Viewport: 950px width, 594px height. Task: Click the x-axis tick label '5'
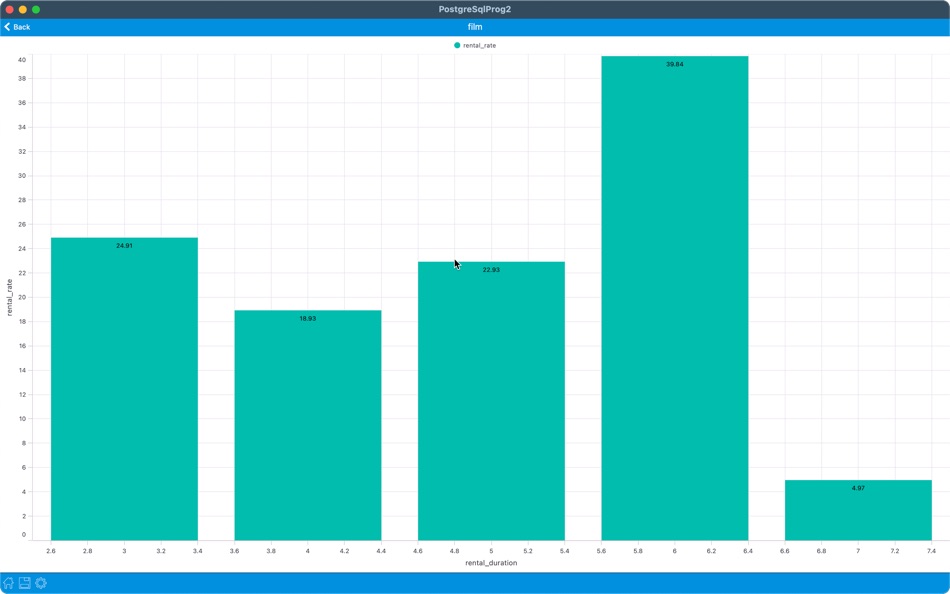point(491,551)
